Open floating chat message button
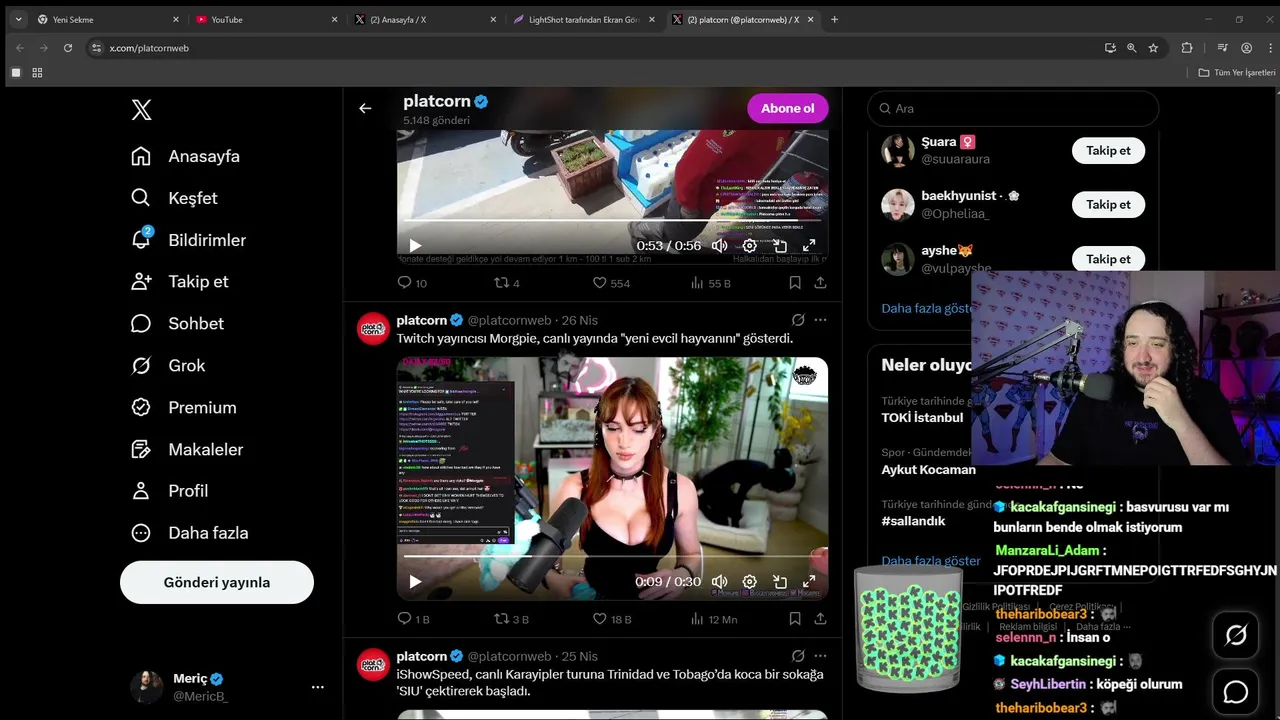 click(x=1236, y=692)
